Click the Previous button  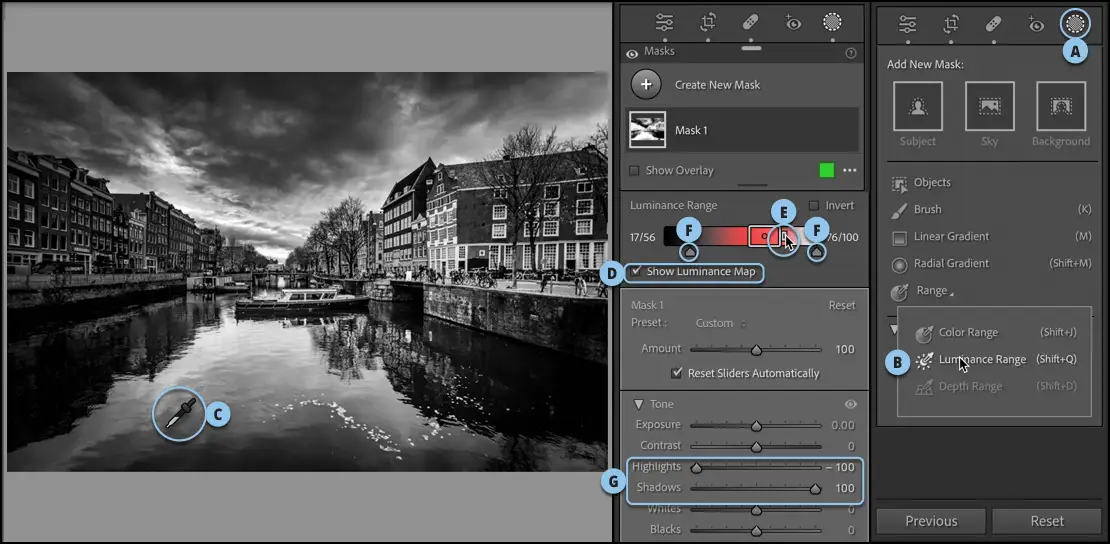tap(931, 521)
